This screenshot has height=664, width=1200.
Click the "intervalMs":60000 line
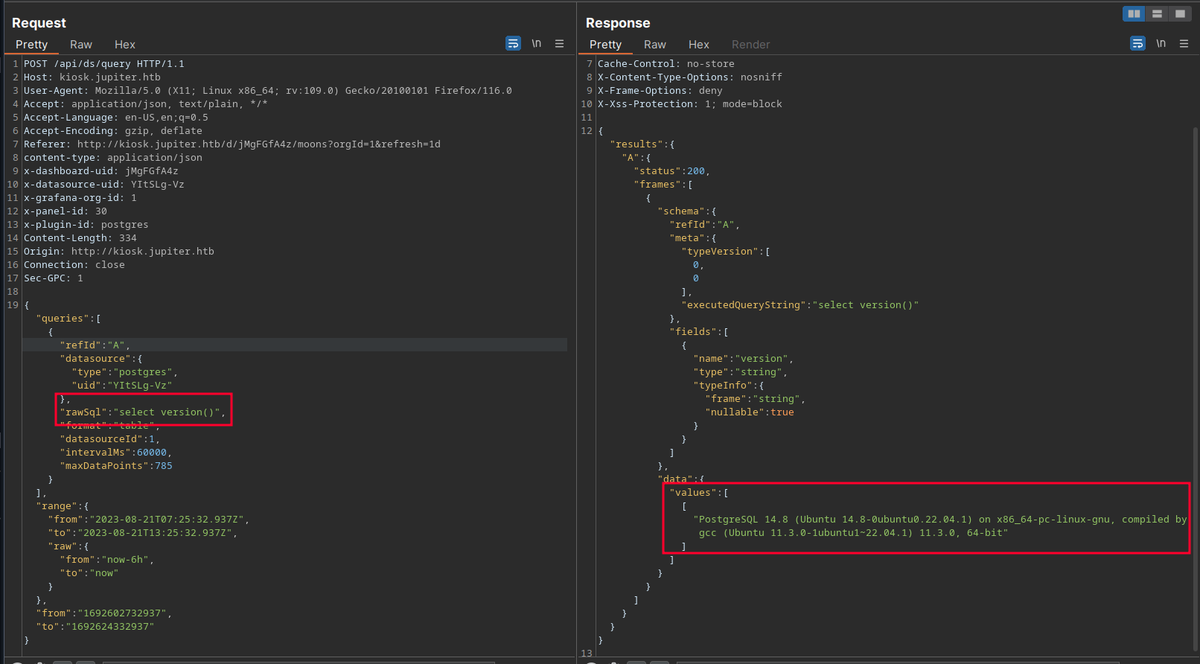[x=116, y=452]
